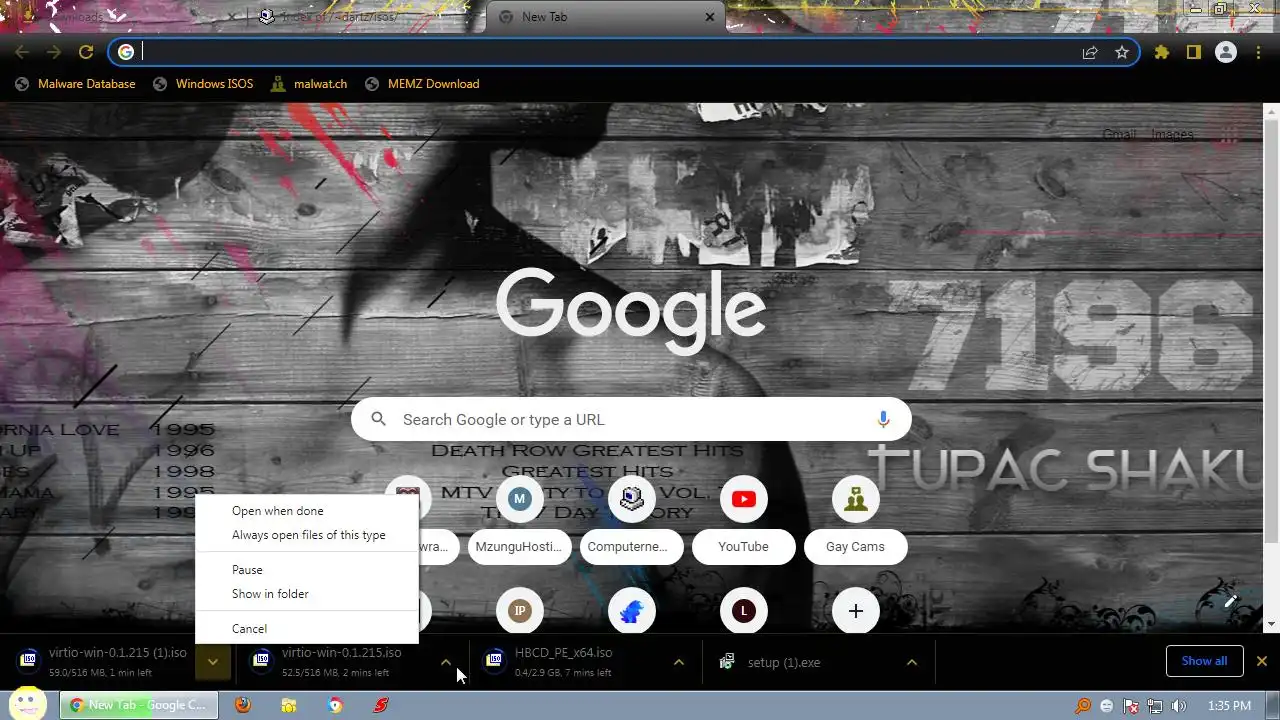Open the Windows ISOS bookmark
The height and width of the screenshot is (720, 1280).
point(203,84)
